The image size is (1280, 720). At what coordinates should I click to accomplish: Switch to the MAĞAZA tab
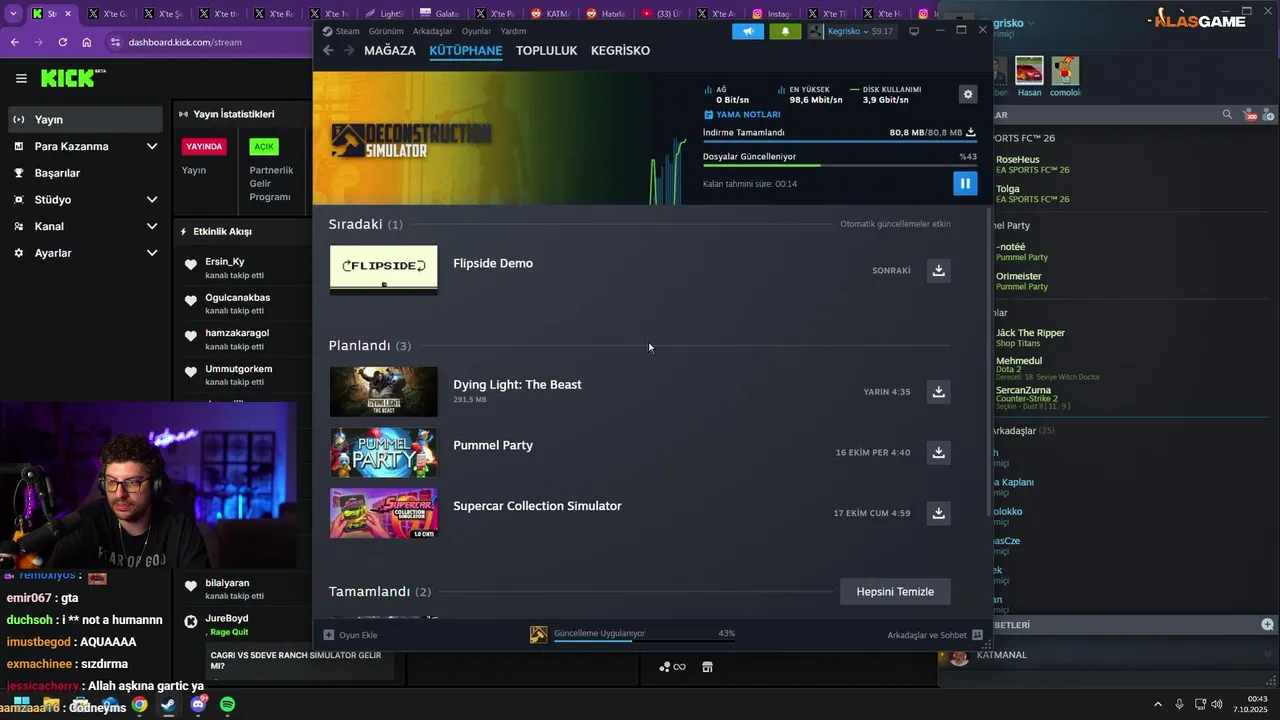pos(390,50)
